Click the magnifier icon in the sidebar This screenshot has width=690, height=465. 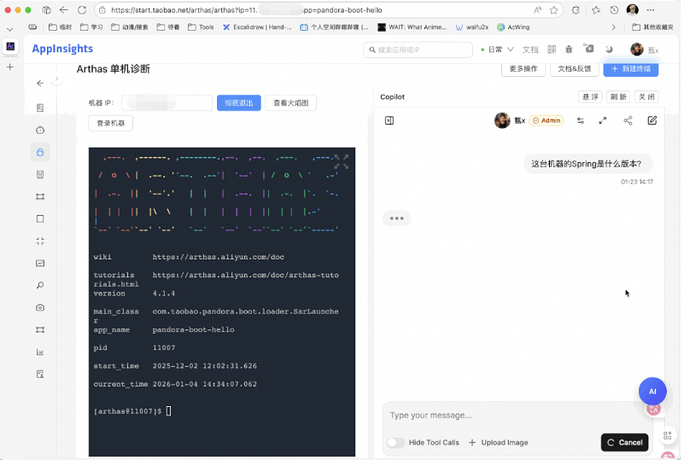coord(40,285)
